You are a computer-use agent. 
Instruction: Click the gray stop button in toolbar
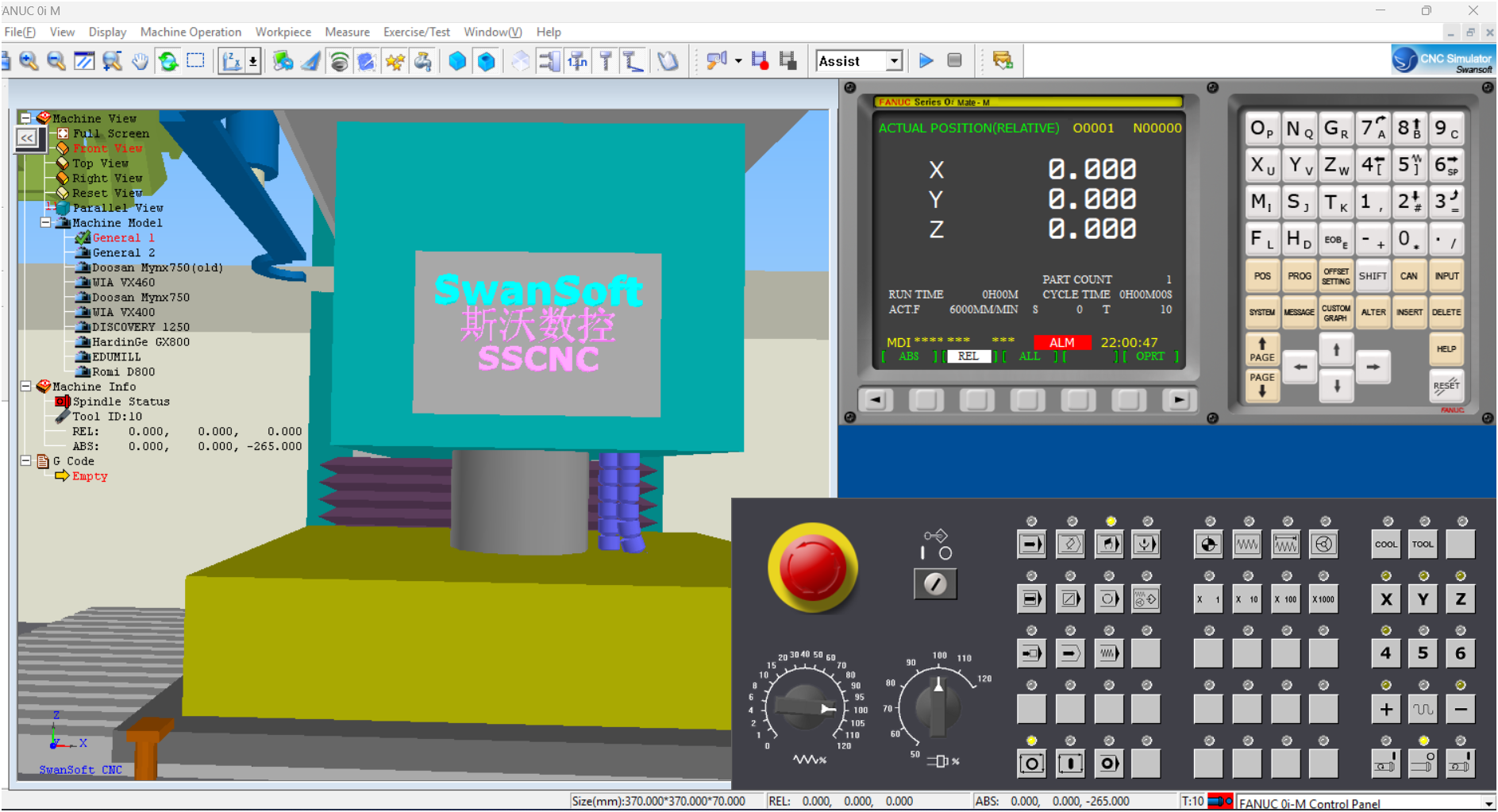tap(954, 61)
